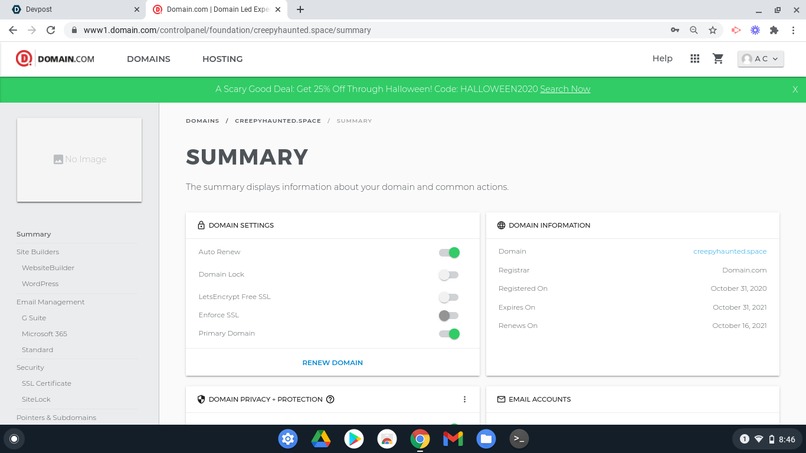Click Help in the header
Viewport: 806px width, 453px height.
coord(662,59)
